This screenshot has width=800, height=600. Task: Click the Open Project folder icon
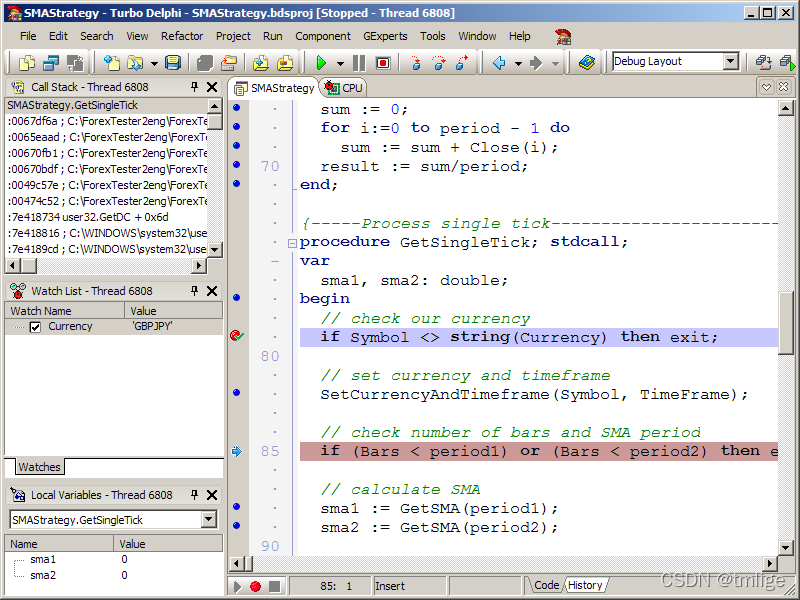pyautogui.click(x=229, y=63)
